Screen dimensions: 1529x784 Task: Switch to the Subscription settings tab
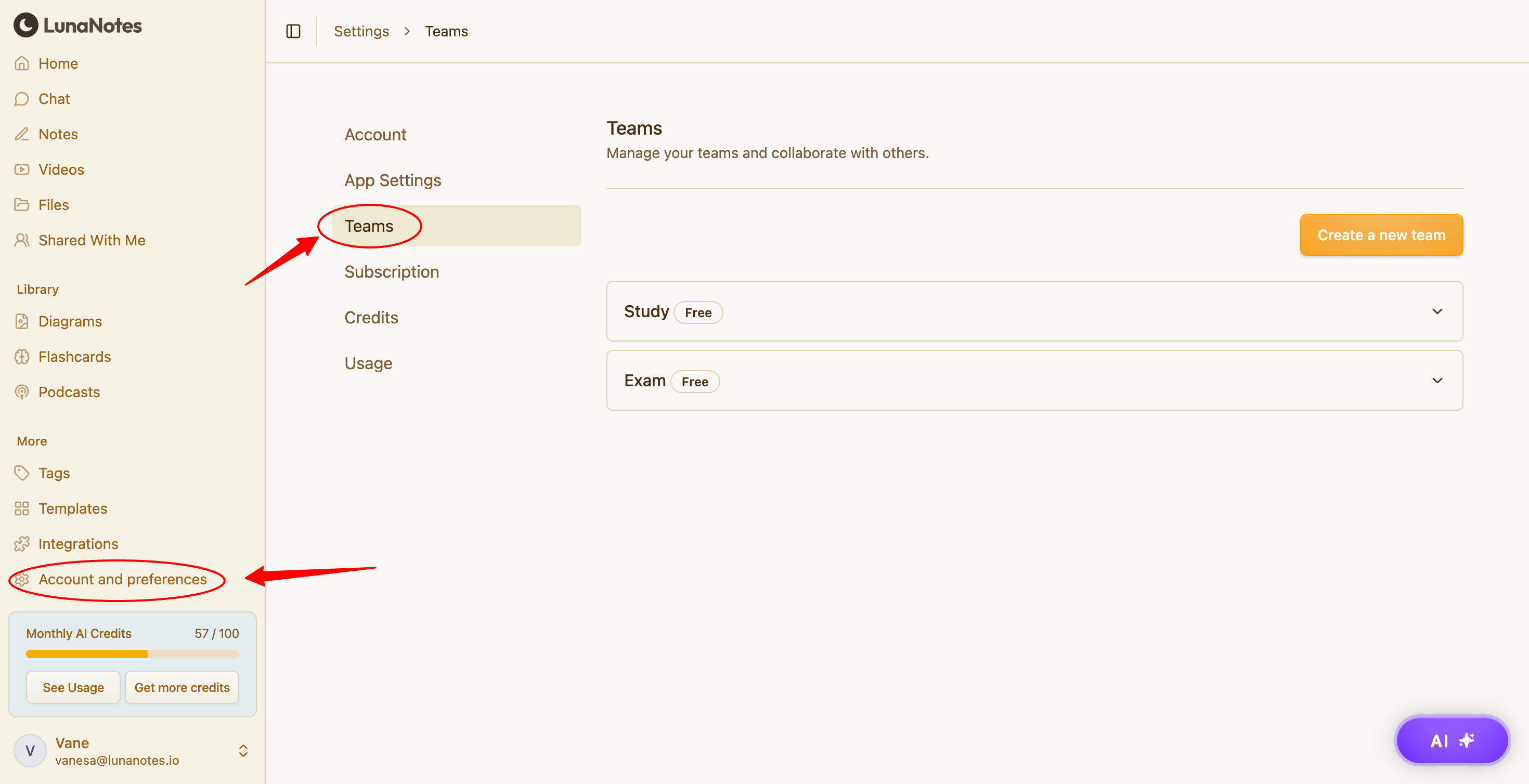coord(392,272)
